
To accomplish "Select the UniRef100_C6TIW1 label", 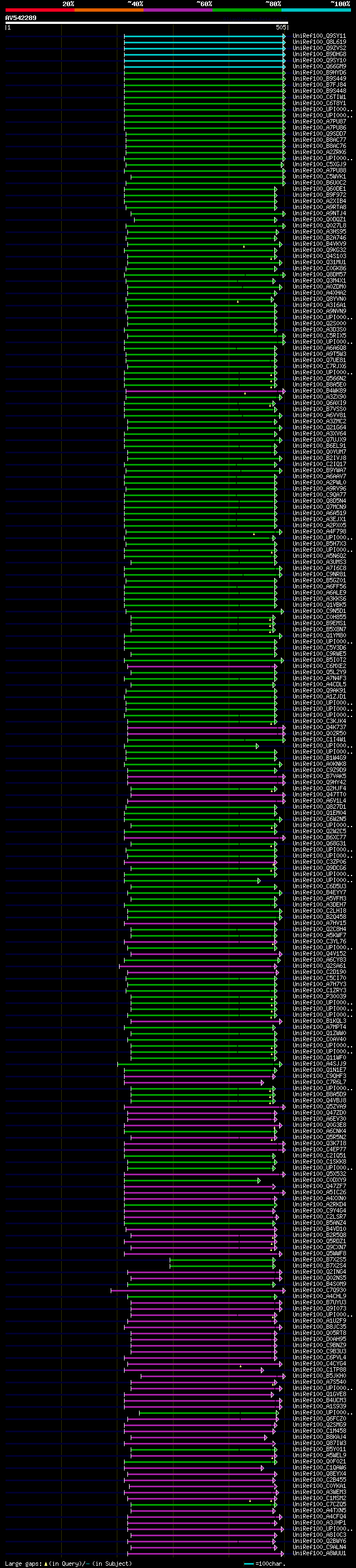I will coord(319,97).
